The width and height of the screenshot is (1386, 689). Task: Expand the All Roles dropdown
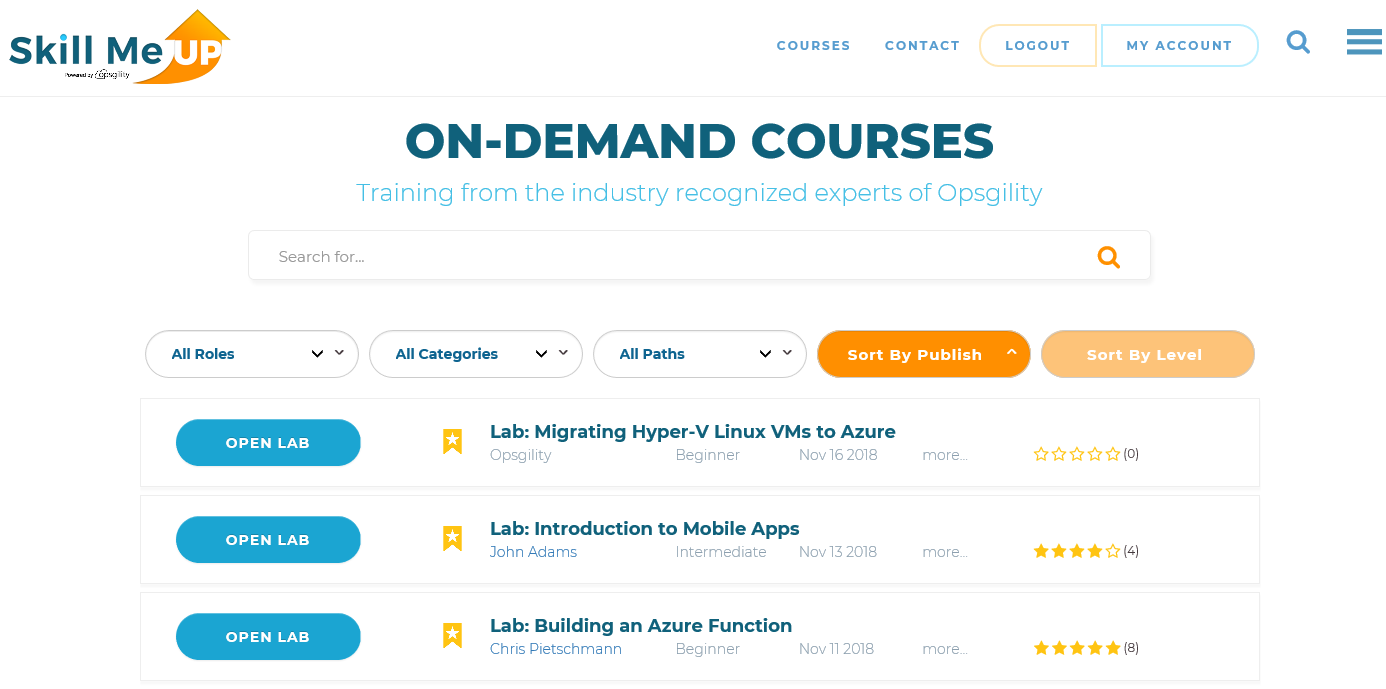(x=252, y=354)
